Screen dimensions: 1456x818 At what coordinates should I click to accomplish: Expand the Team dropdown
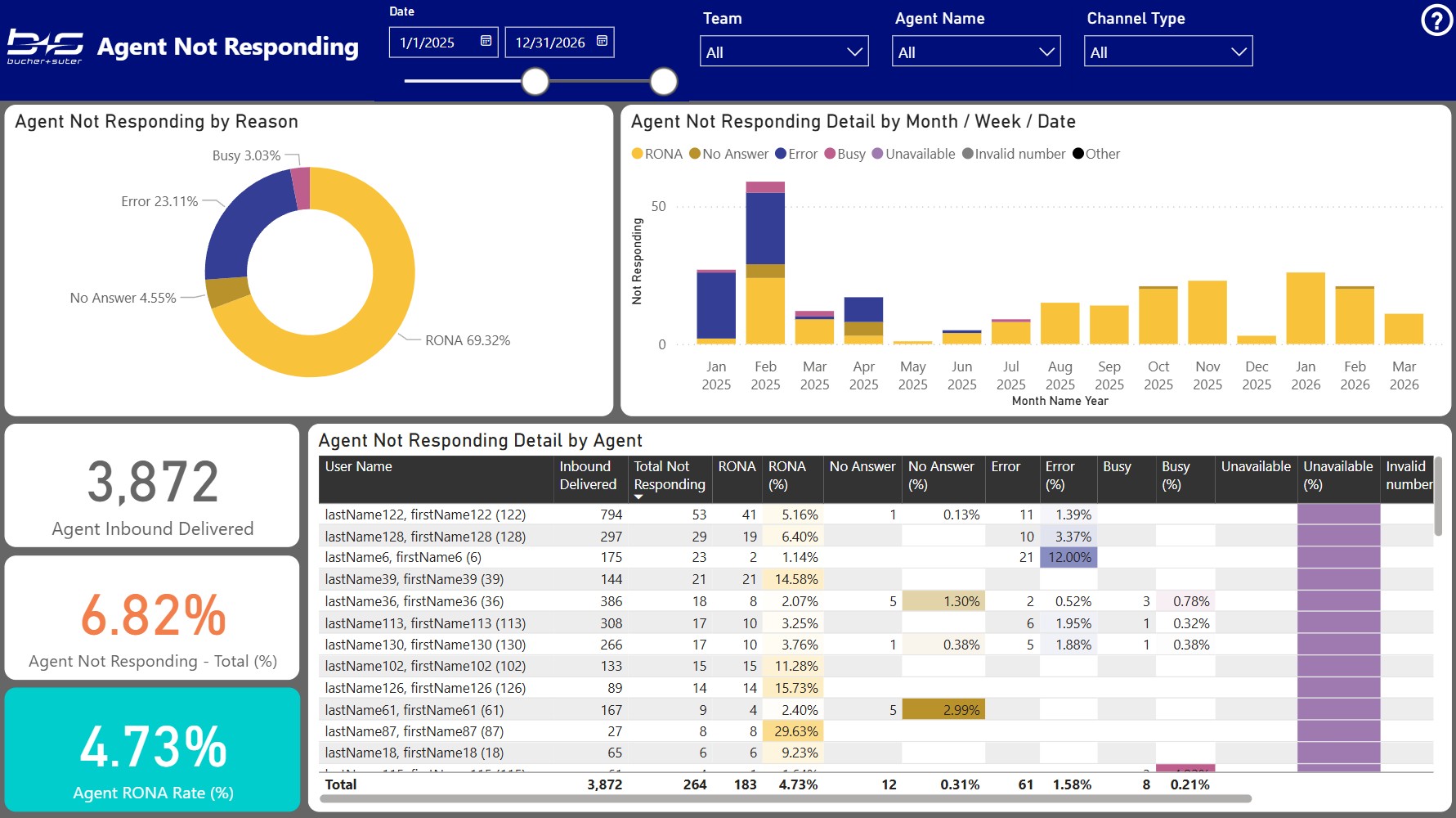[x=784, y=52]
